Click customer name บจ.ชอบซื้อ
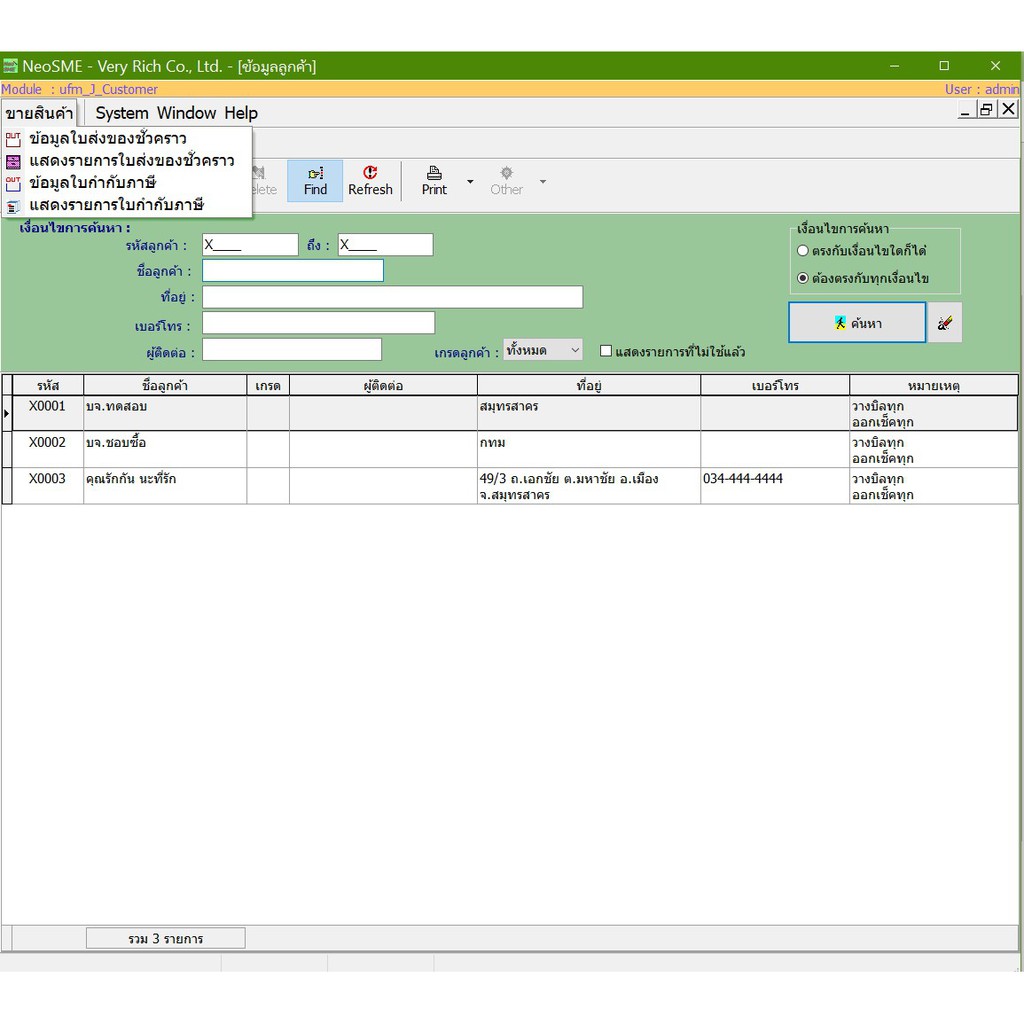 116,442
